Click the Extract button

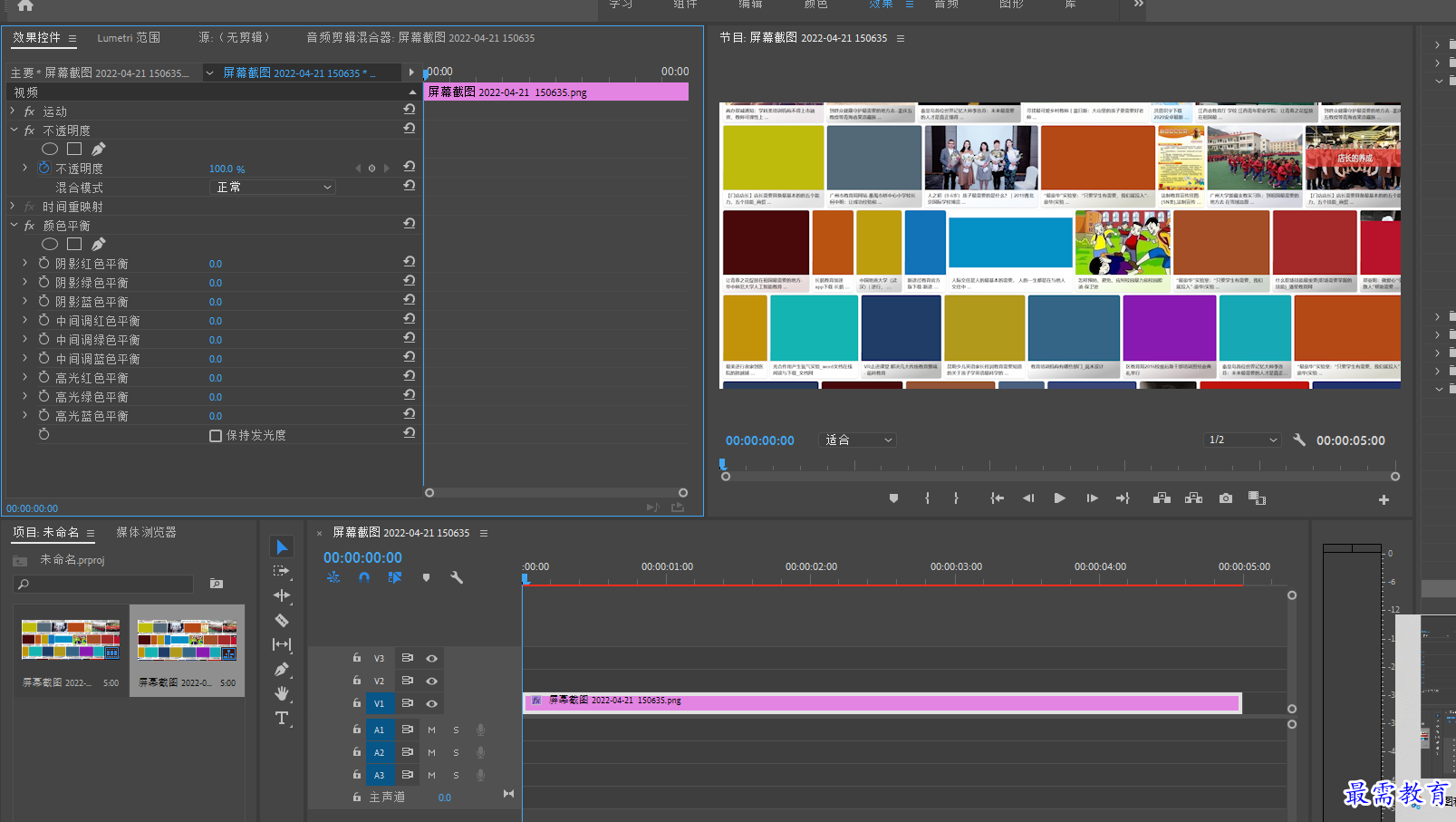1193,498
